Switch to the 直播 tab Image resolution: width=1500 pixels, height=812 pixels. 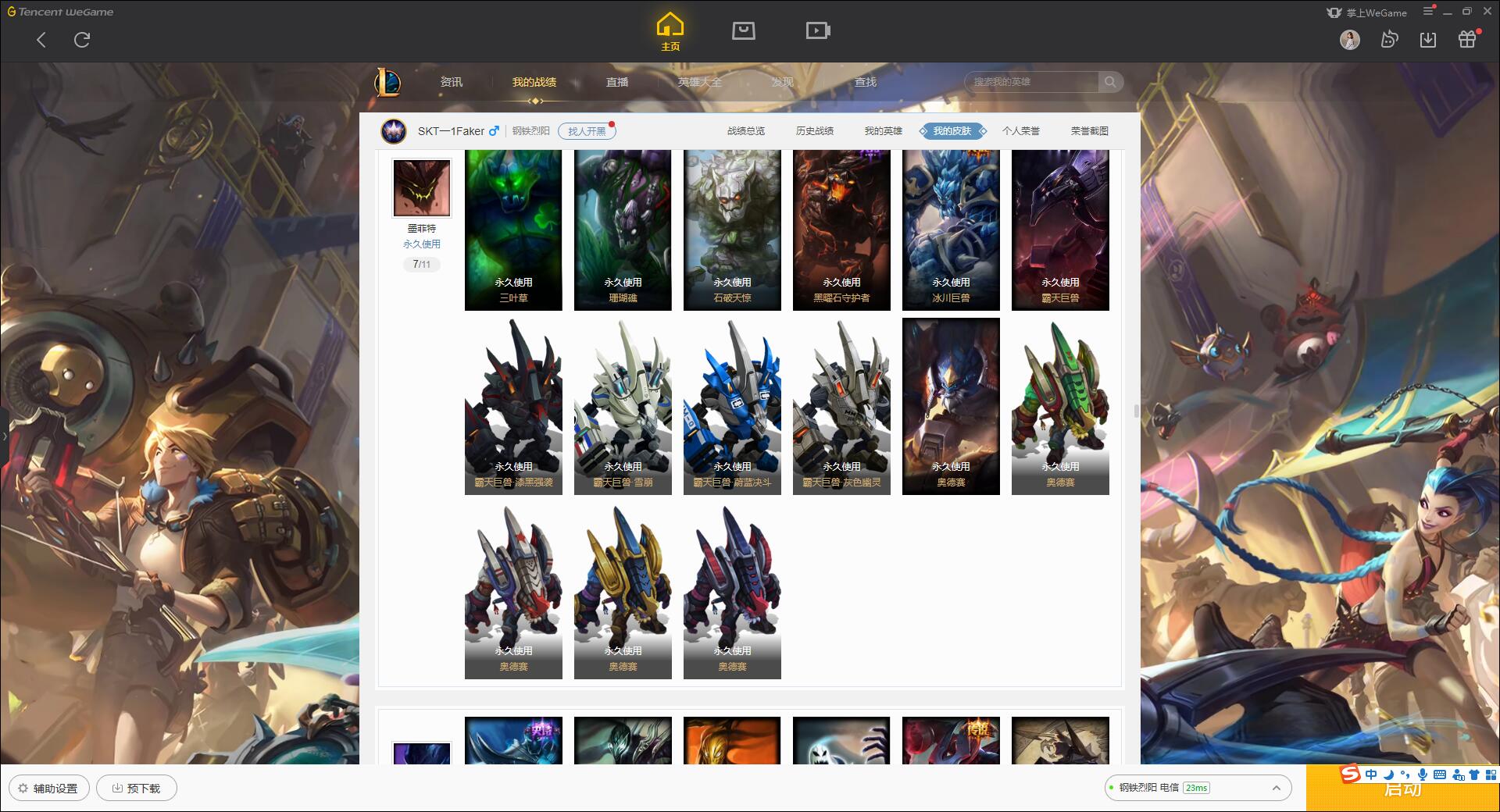[617, 82]
